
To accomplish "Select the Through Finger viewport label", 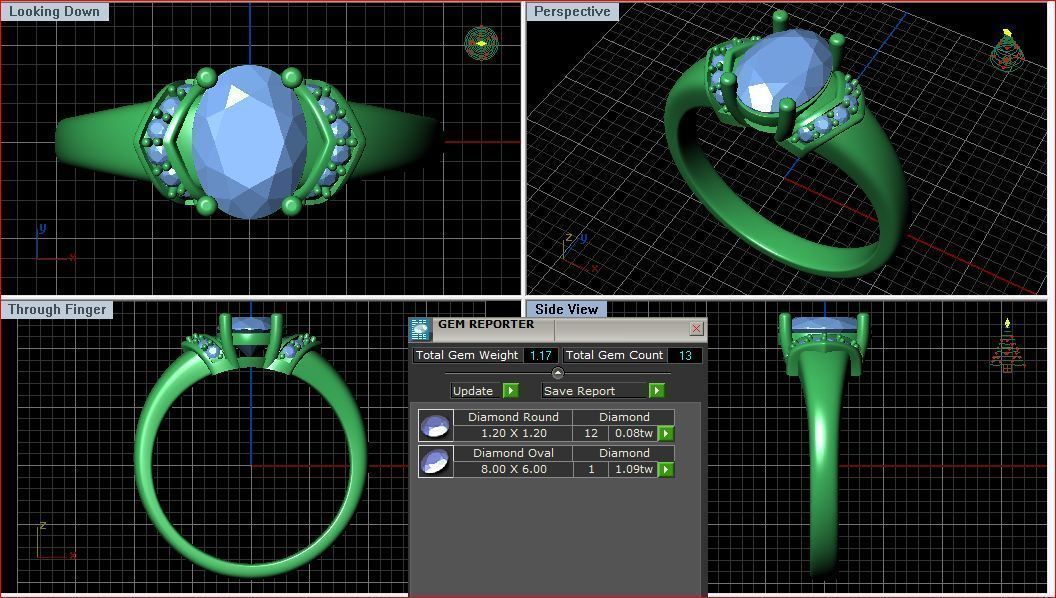I will [57, 309].
